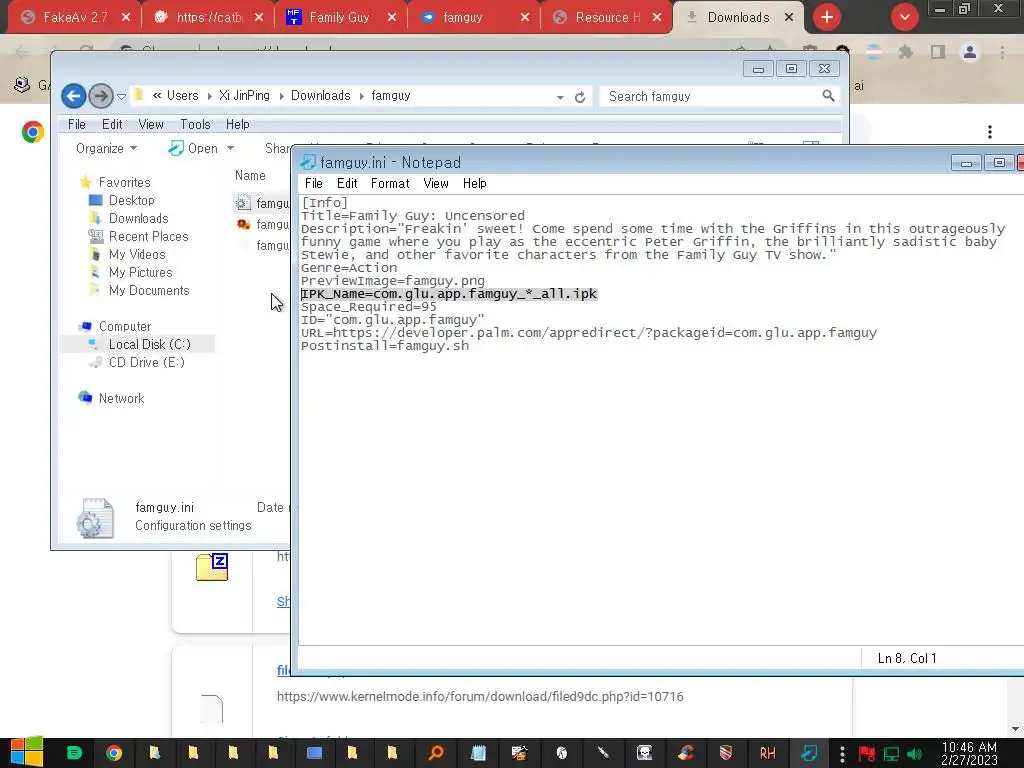Viewport: 1024px width, 768px height.
Task: Open the Organize dropdown
Action: [106, 148]
